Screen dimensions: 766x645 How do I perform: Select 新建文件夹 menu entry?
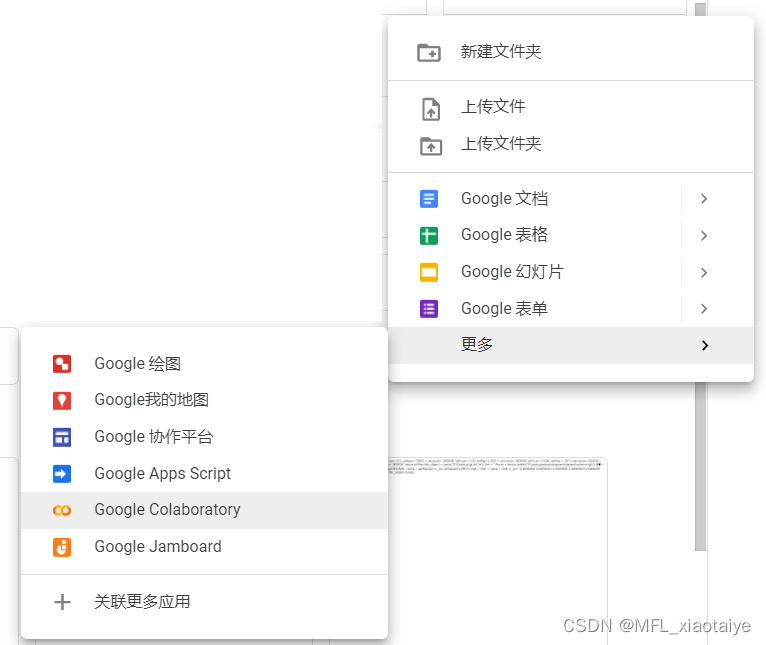pos(571,52)
